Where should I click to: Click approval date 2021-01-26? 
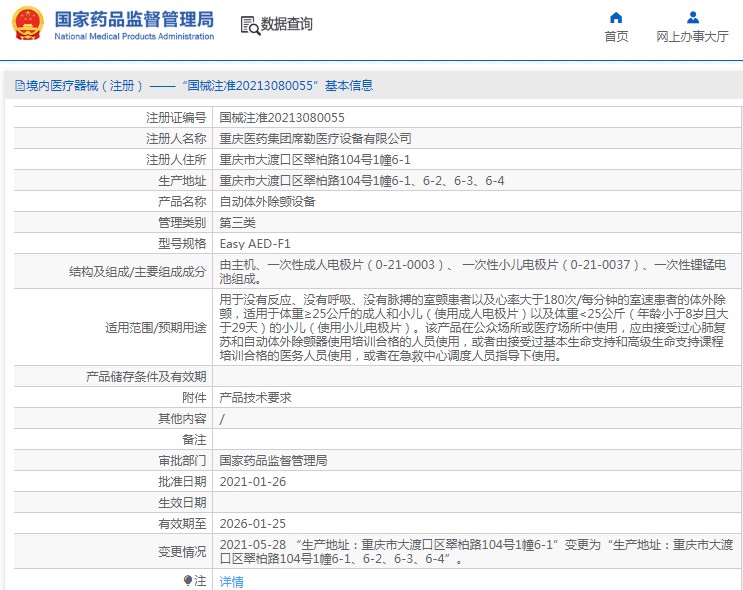tap(252, 481)
